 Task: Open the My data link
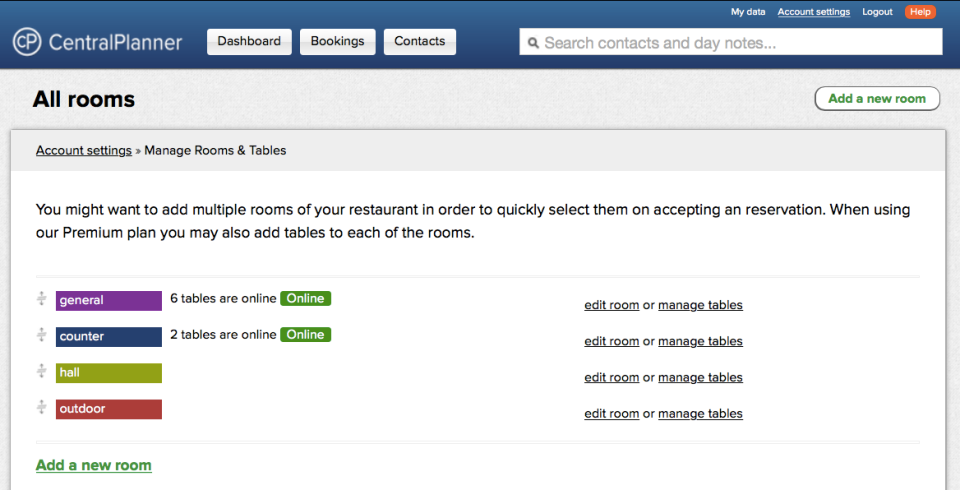748,12
